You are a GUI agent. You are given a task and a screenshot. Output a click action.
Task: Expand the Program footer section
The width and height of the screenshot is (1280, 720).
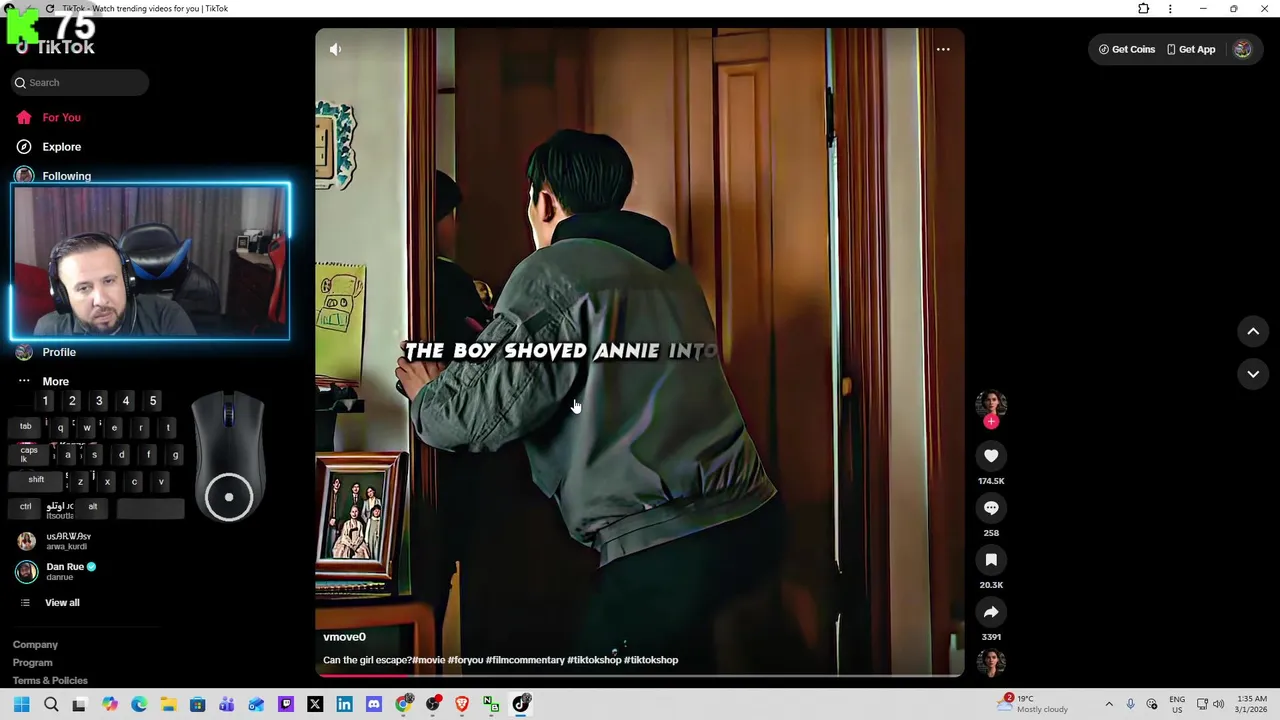[32, 663]
